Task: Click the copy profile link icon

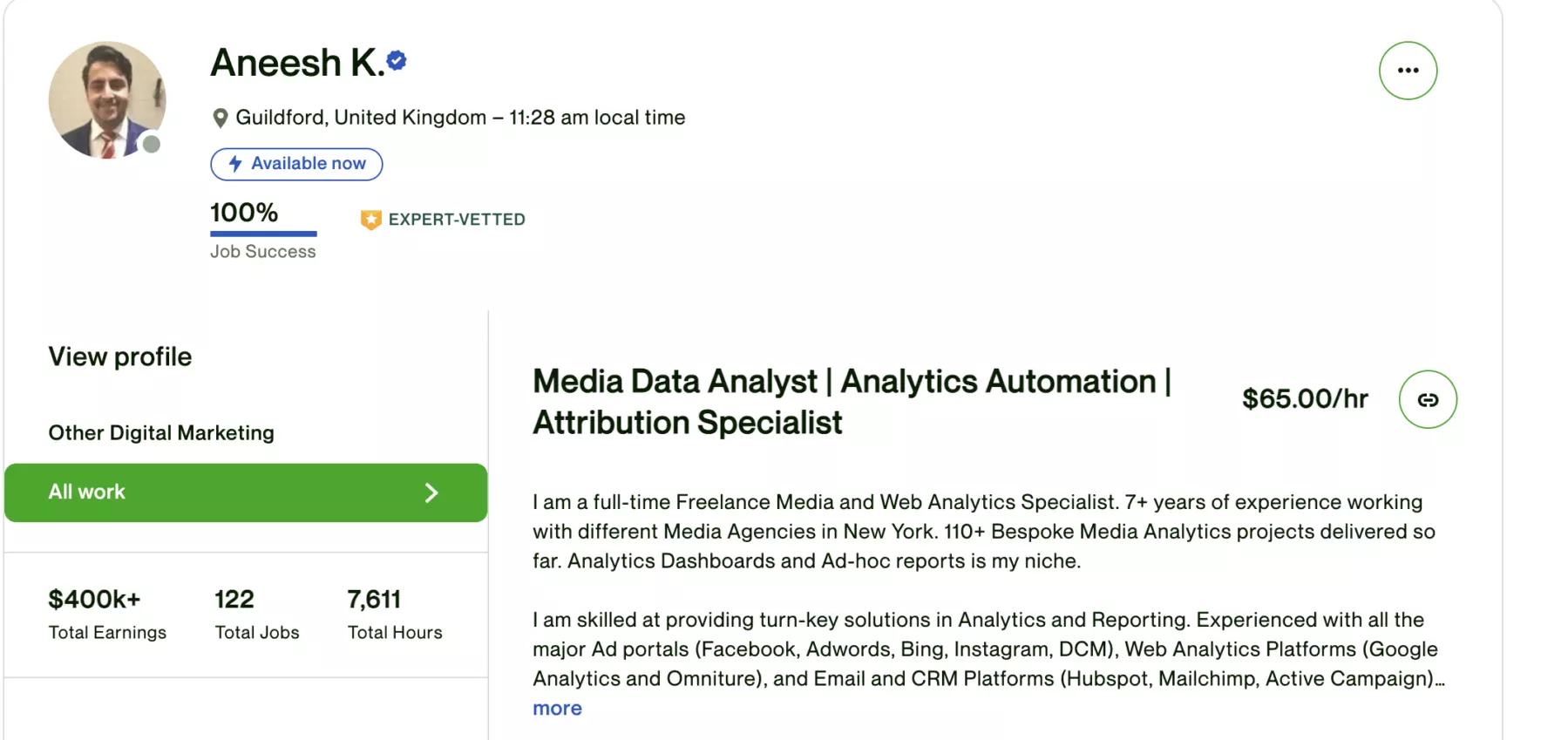Action: coord(1427,400)
